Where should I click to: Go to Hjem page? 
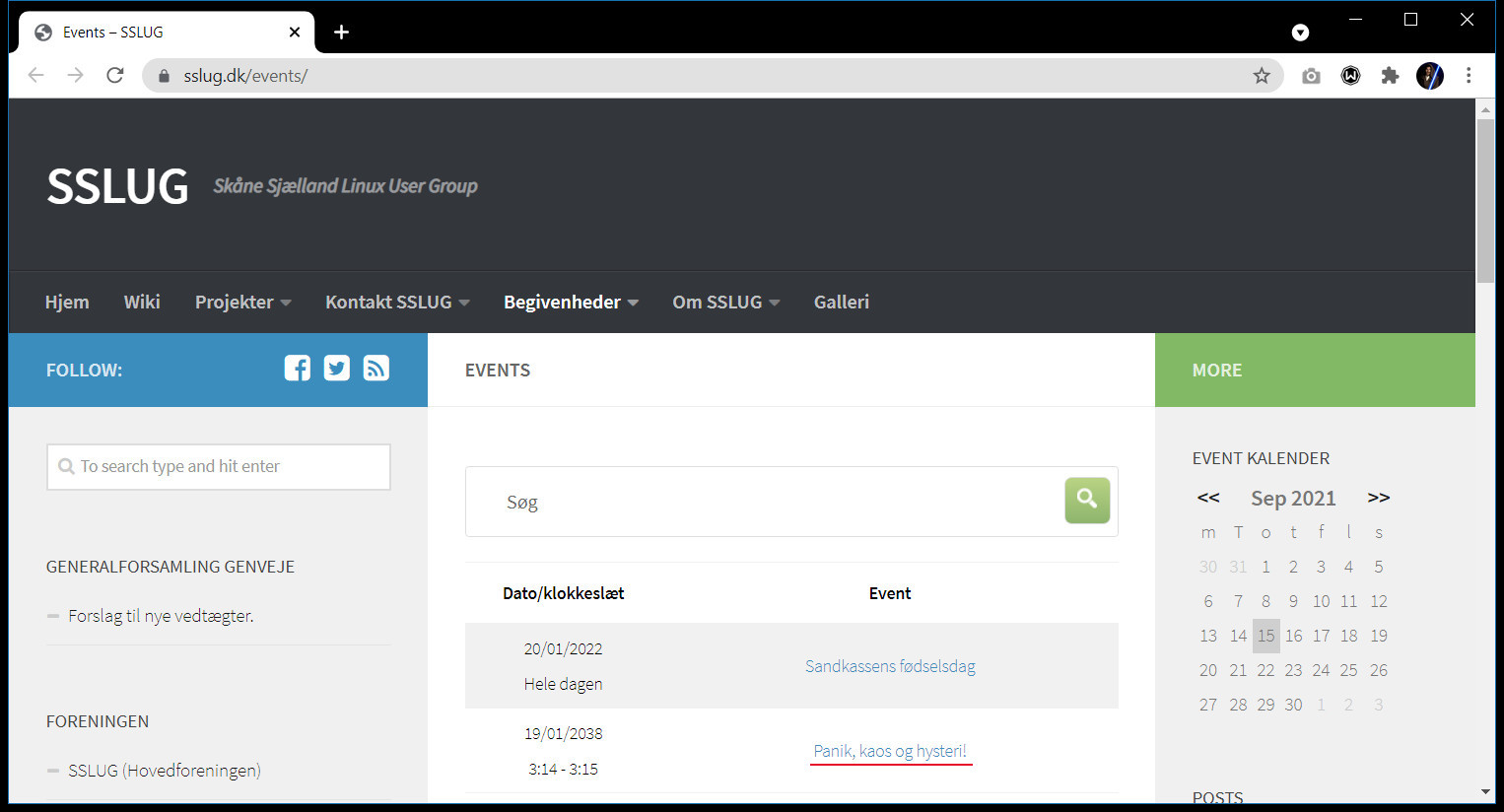tap(67, 303)
